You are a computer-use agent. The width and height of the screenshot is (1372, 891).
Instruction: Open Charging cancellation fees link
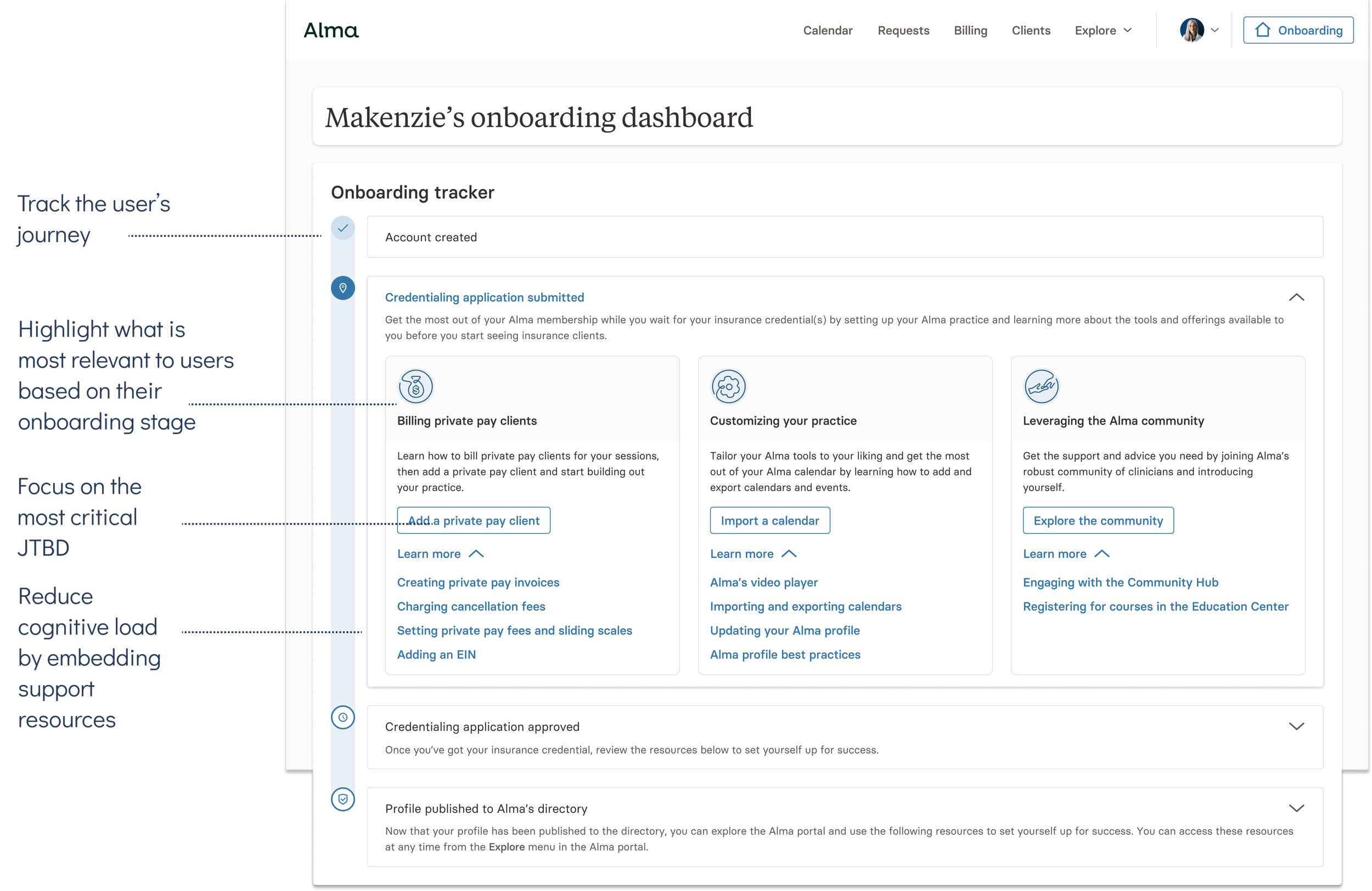[x=471, y=606]
